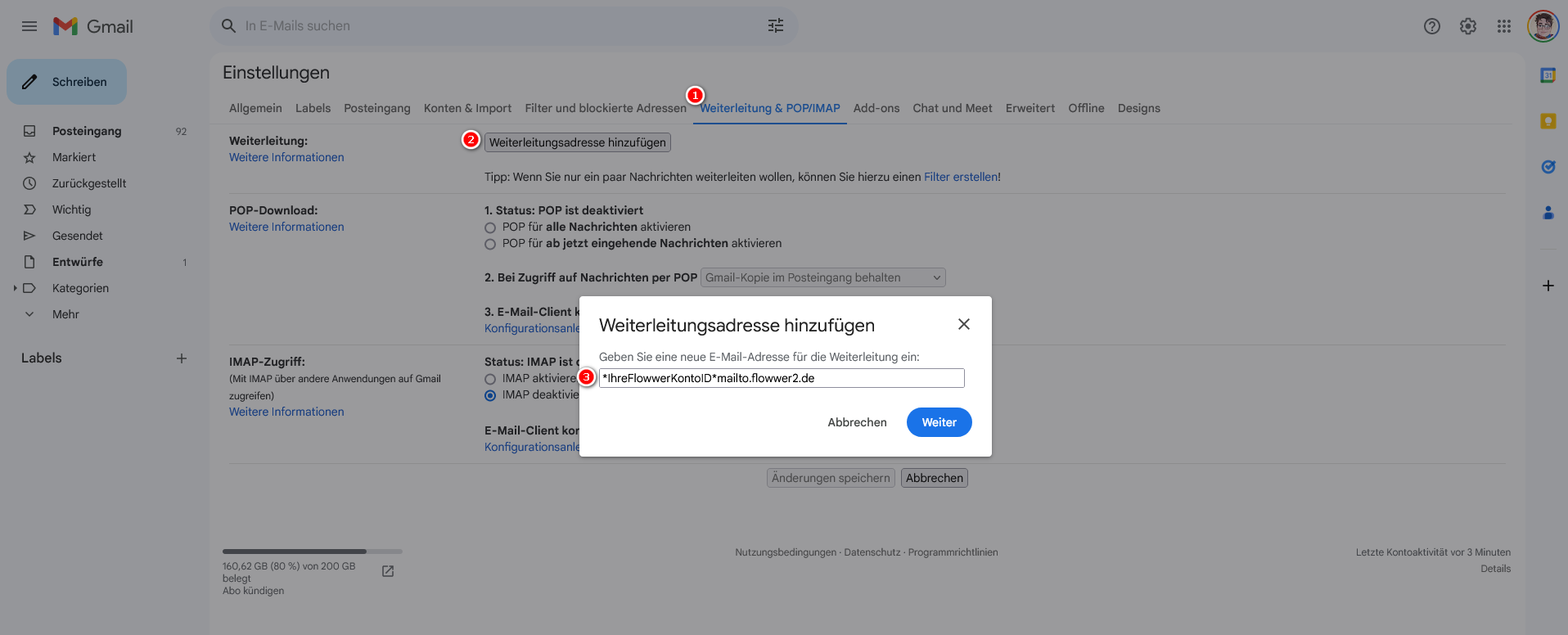Open Weitere Informationen under IMAP-Zugriff

(286, 412)
